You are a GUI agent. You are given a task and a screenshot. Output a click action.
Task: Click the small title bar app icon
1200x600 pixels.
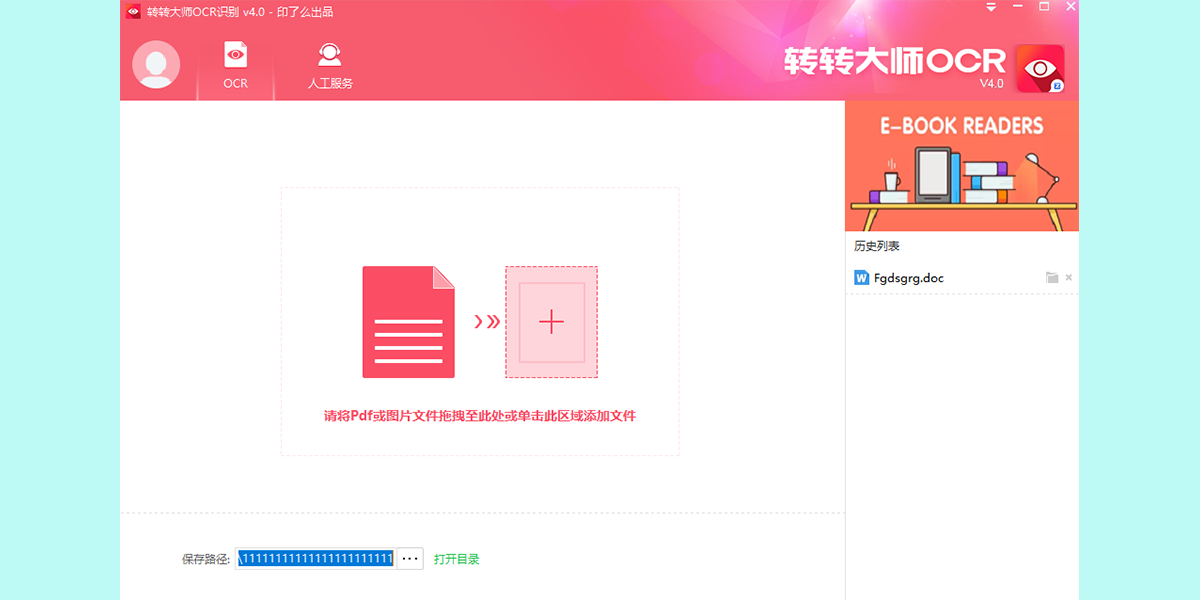(133, 12)
